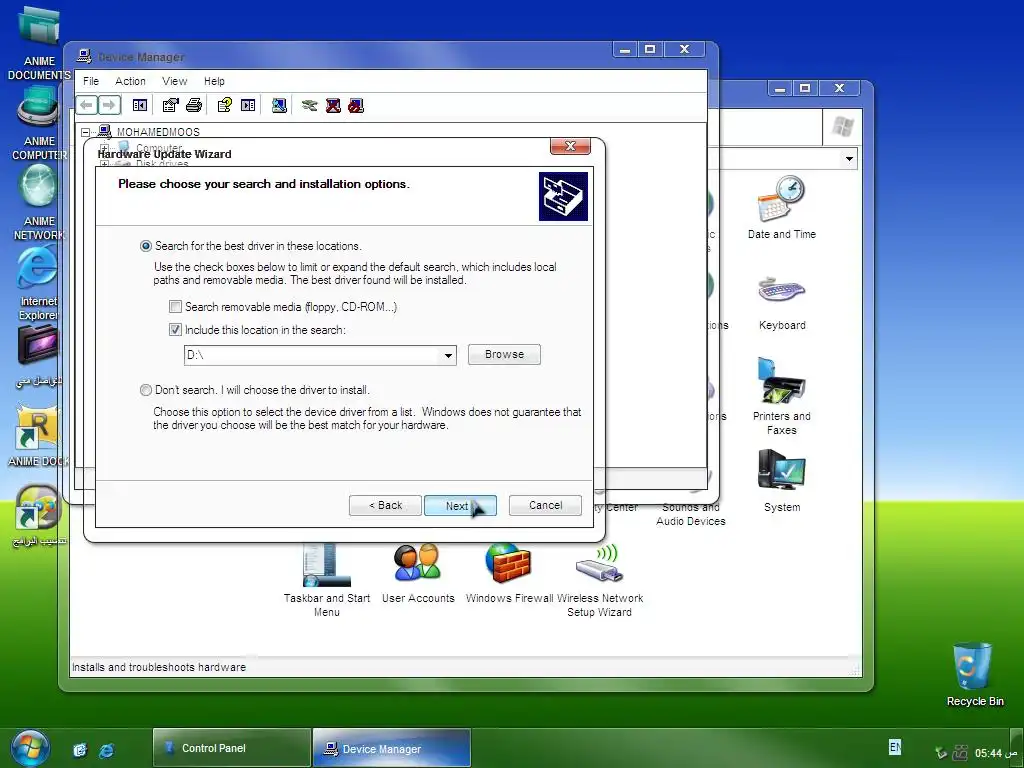This screenshot has width=1024, height=768.
Task: Open the D:\ location dropdown arrow
Action: pos(448,355)
